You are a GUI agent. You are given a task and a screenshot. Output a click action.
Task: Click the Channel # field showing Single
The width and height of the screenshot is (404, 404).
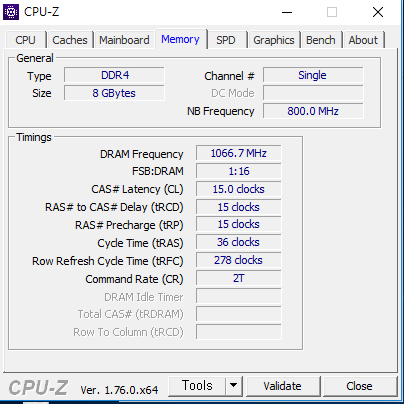click(x=313, y=75)
